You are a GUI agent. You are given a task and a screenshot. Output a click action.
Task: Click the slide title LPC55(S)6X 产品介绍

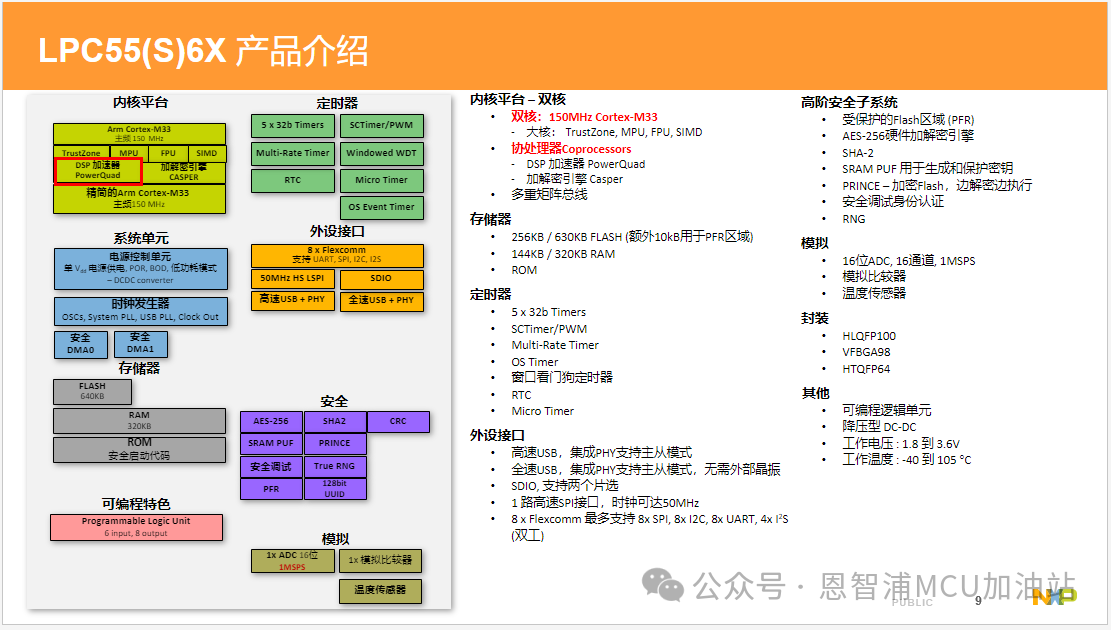[x=203, y=50]
